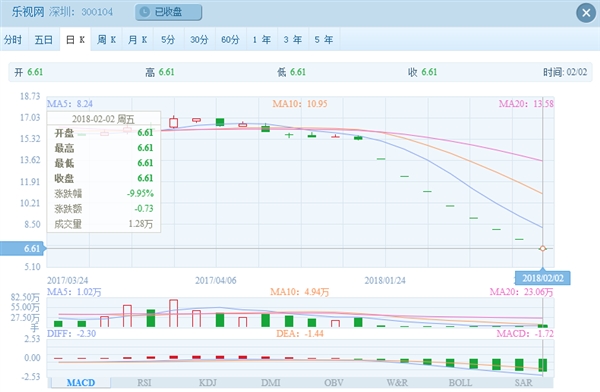Viewport: 600px width, 392px height.
Task: Select the 日K tab
Action: pyautogui.click(x=75, y=39)
